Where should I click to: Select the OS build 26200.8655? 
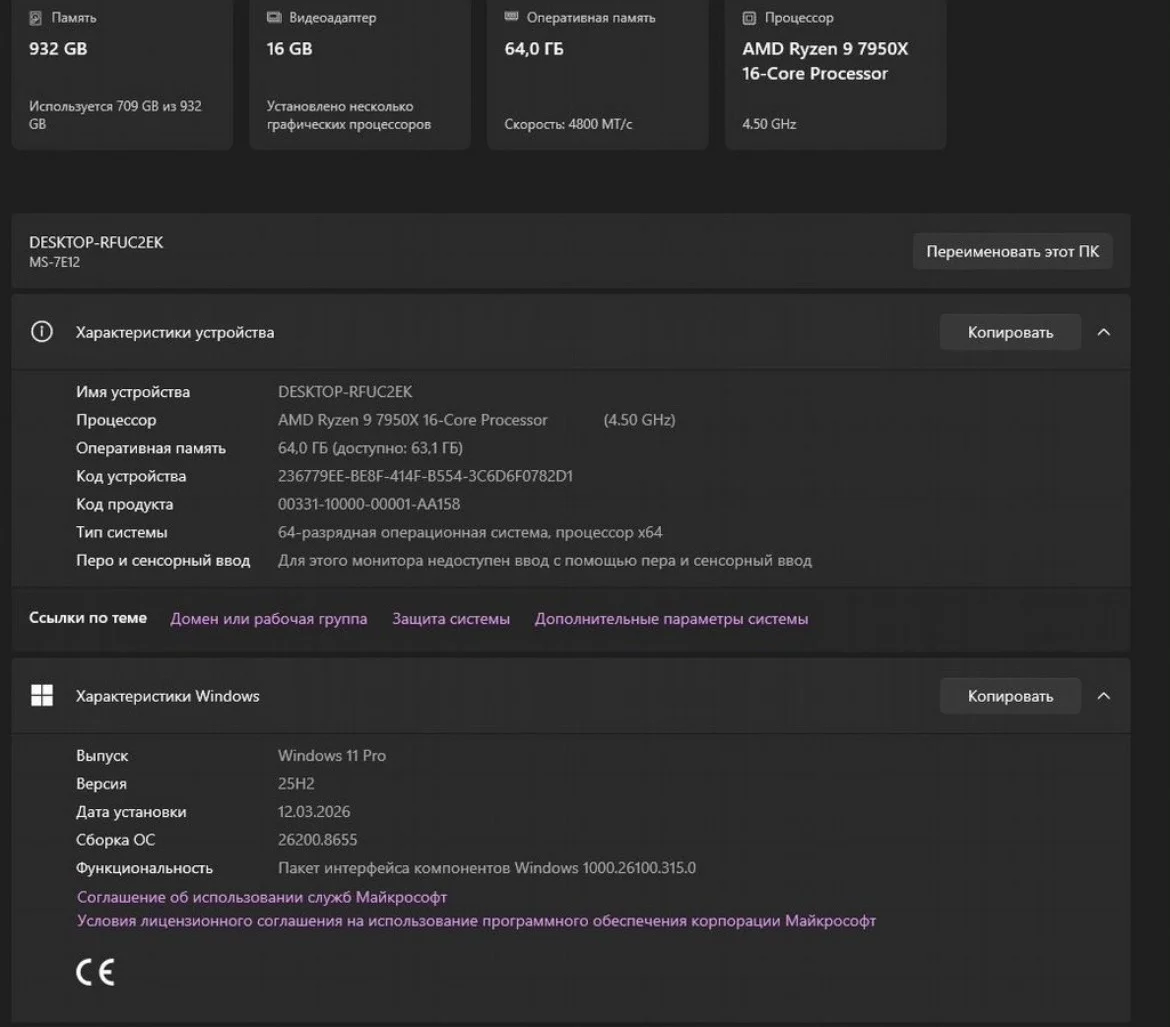[317, 840]
